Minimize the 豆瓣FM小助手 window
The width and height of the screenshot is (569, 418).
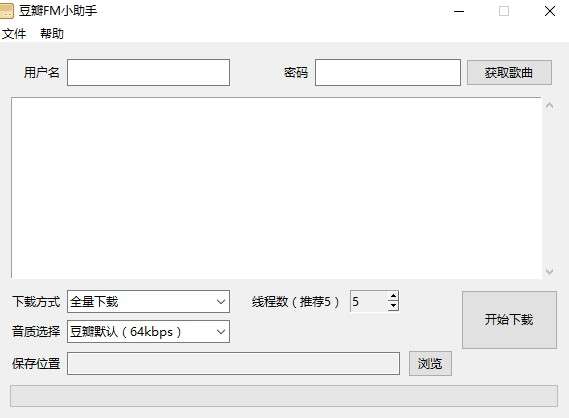coord(459,11)
